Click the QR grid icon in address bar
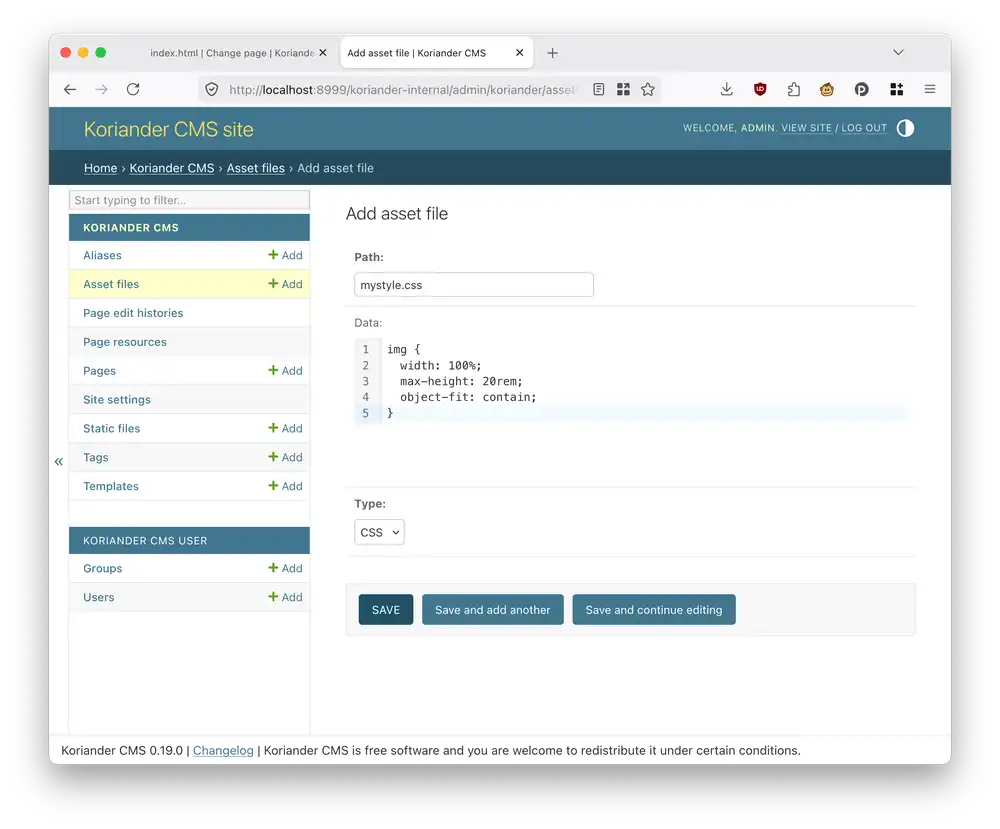Image resolution: width=1000 pixels, height=829 pixels. point(623,89)
